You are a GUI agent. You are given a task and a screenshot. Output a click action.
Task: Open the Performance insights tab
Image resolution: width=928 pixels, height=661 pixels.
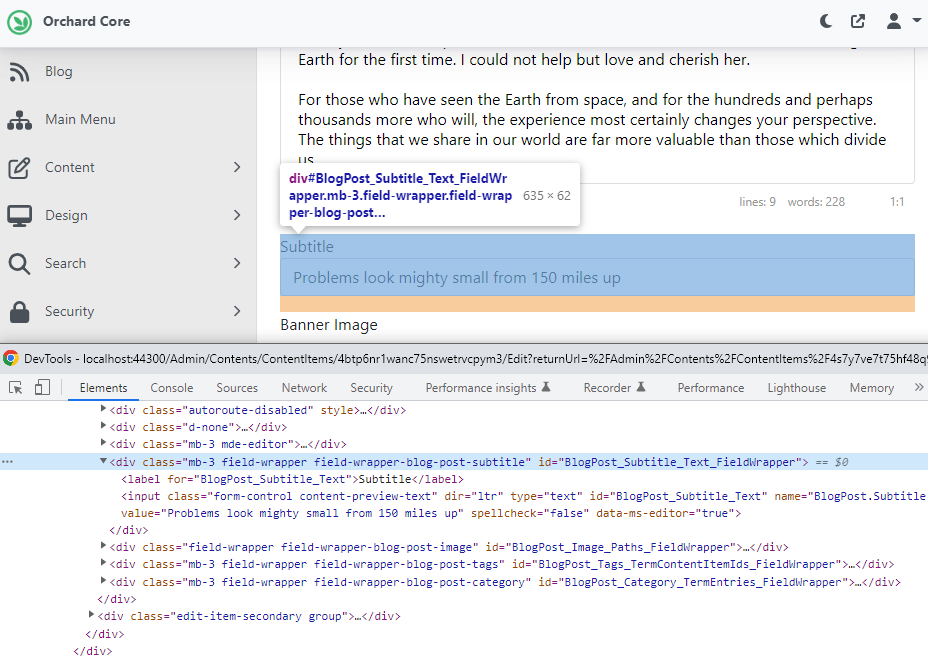click(x=488, y=388)
